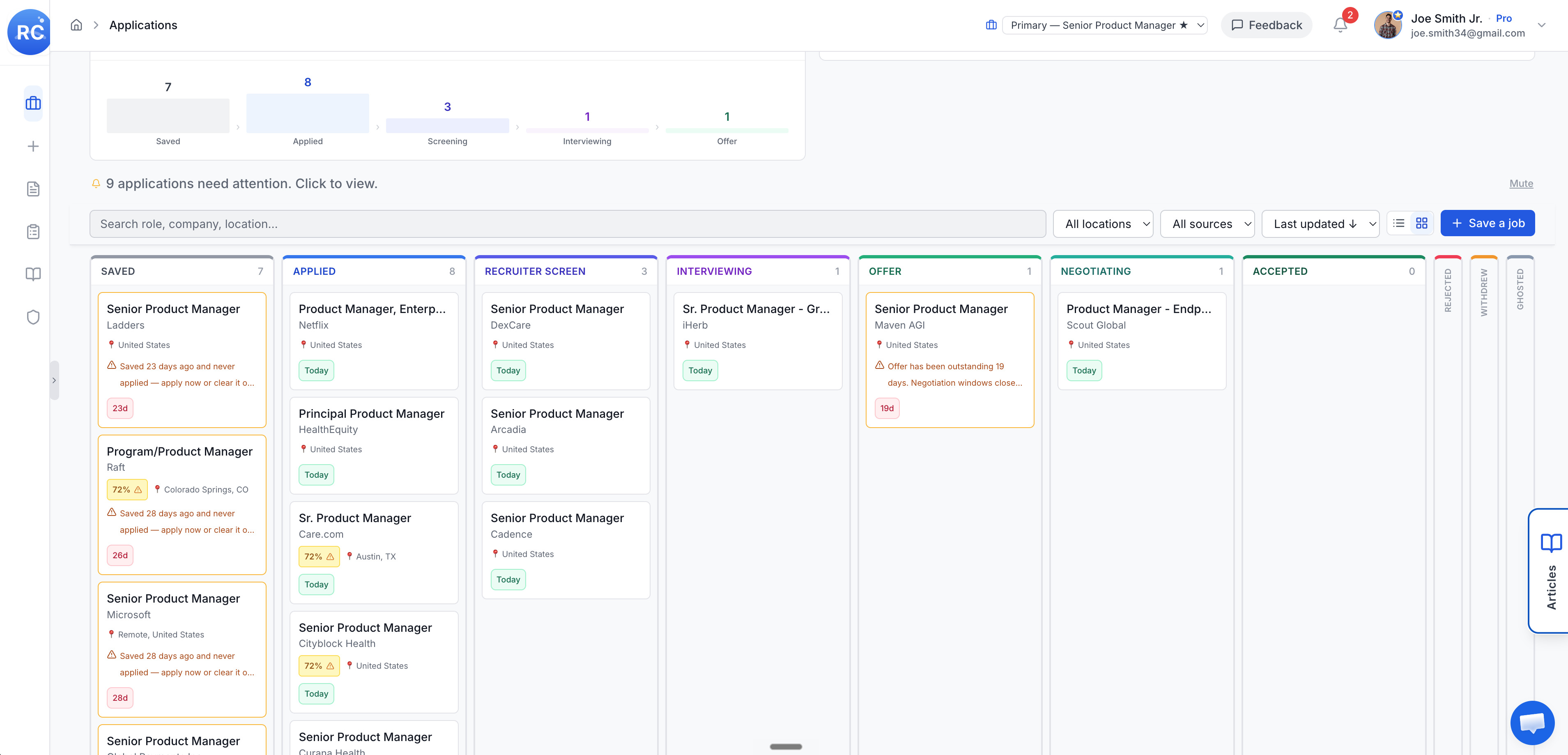The height and width of the screenshot is (755, 1568).
Task: Go to home via breadcrumb icon
Action: [x=76, y=25]
